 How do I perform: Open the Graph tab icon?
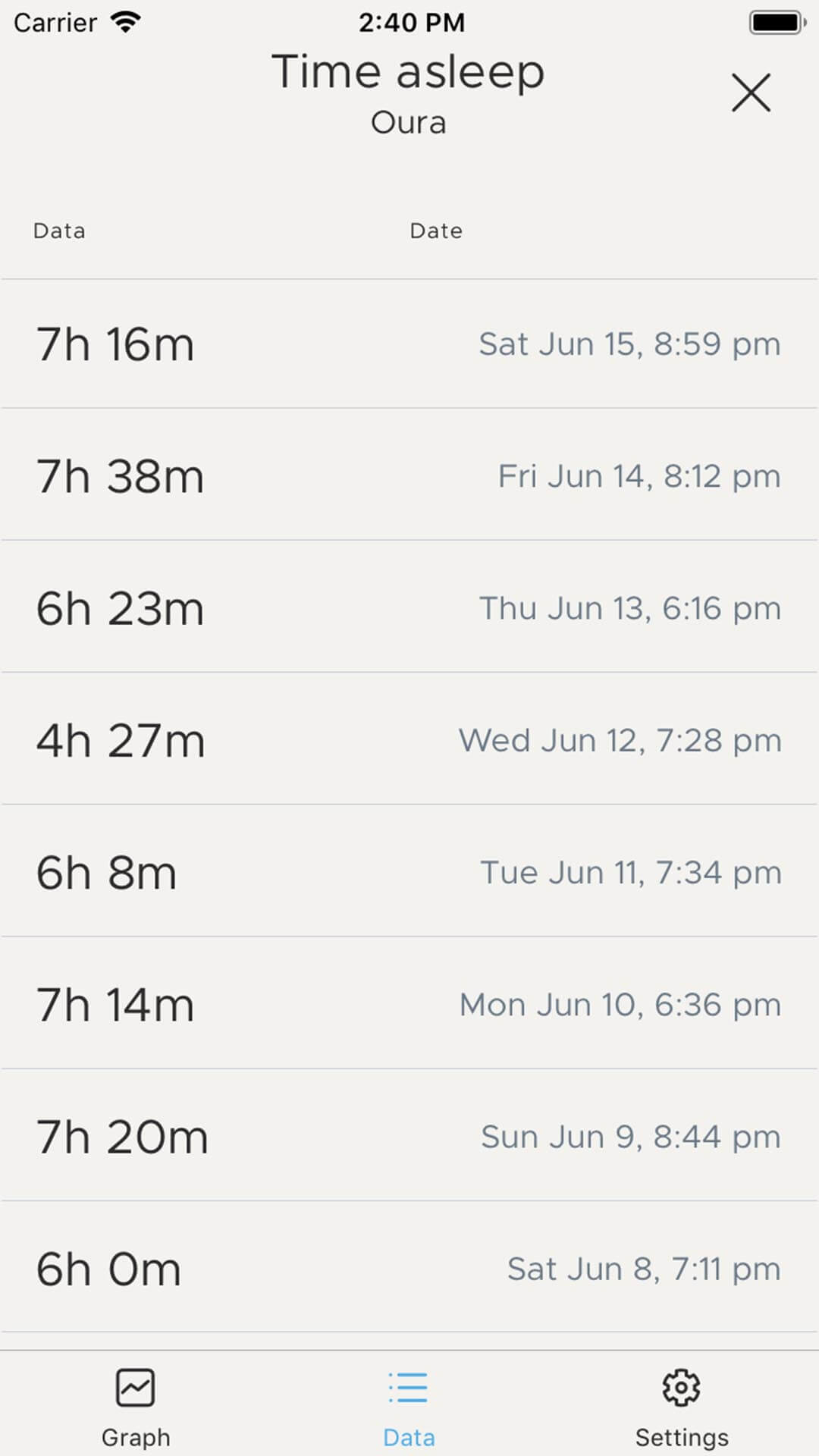click(136, 1388)
